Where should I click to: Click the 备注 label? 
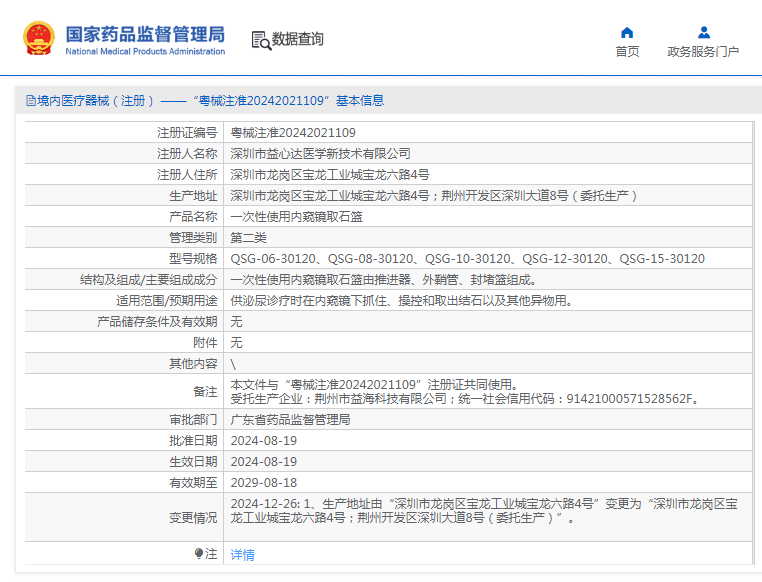(x=205, y=392)
